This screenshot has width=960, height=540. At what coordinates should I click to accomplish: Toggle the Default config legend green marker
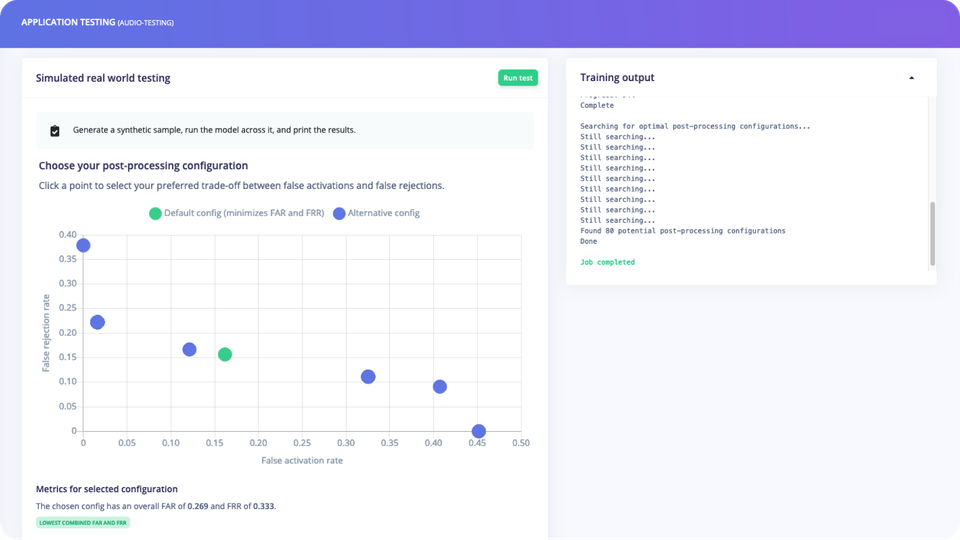coord(155,213)
